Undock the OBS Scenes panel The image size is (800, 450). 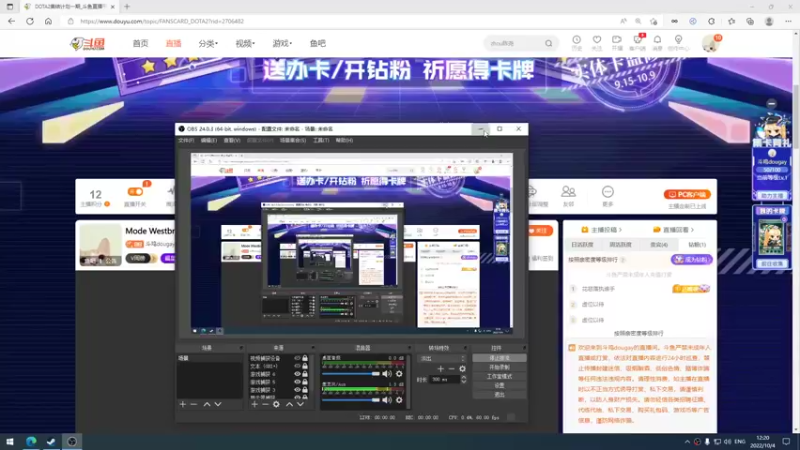coord(241,348)
